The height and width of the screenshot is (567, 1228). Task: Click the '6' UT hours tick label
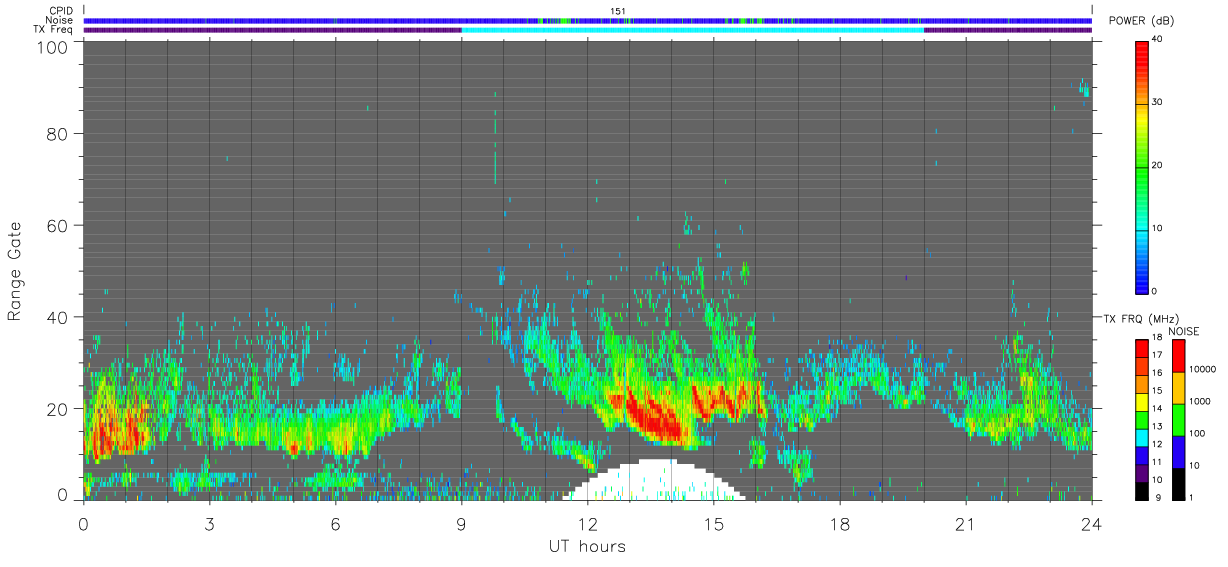click(335, 523)
